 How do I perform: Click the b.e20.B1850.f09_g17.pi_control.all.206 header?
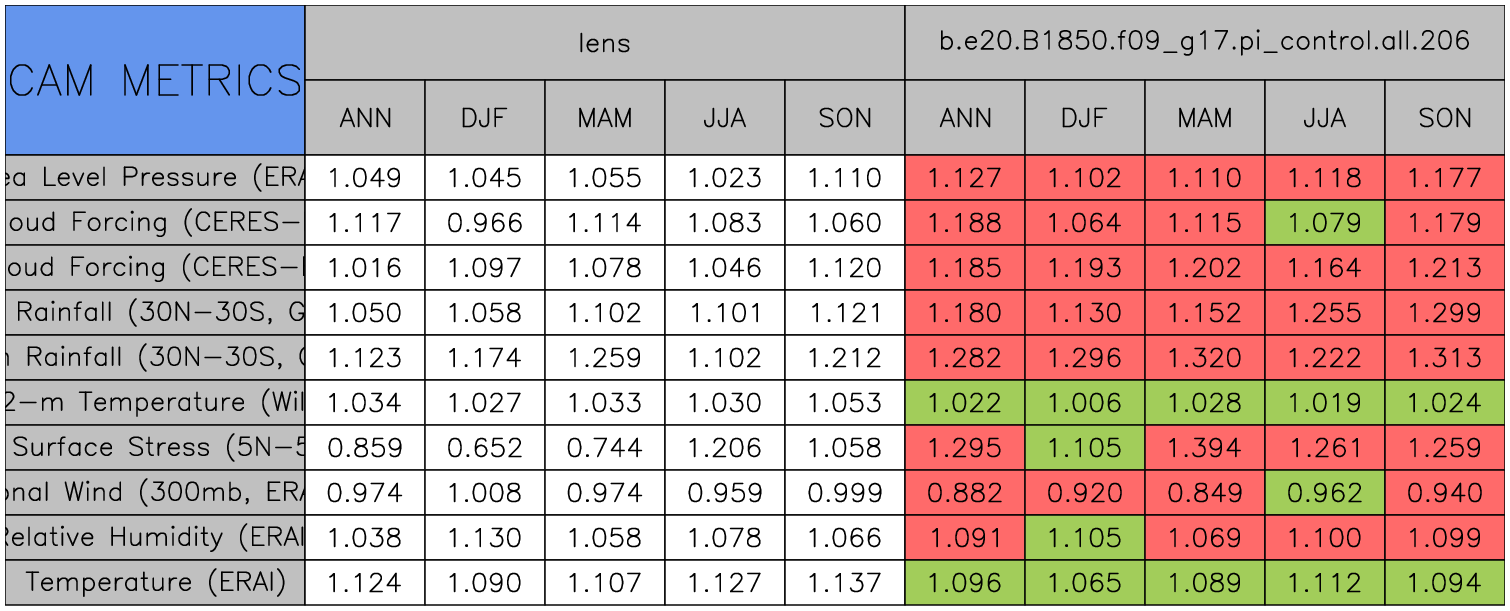coord(1204,42)
